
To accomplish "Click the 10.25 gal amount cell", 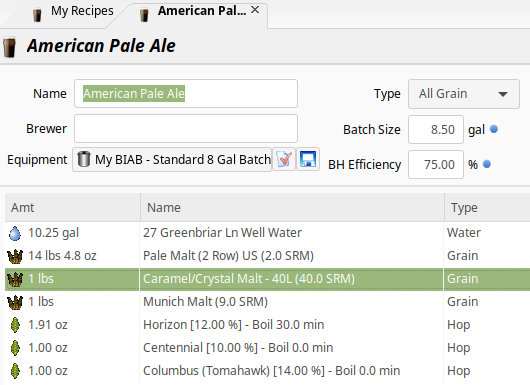I will point(54,233).
